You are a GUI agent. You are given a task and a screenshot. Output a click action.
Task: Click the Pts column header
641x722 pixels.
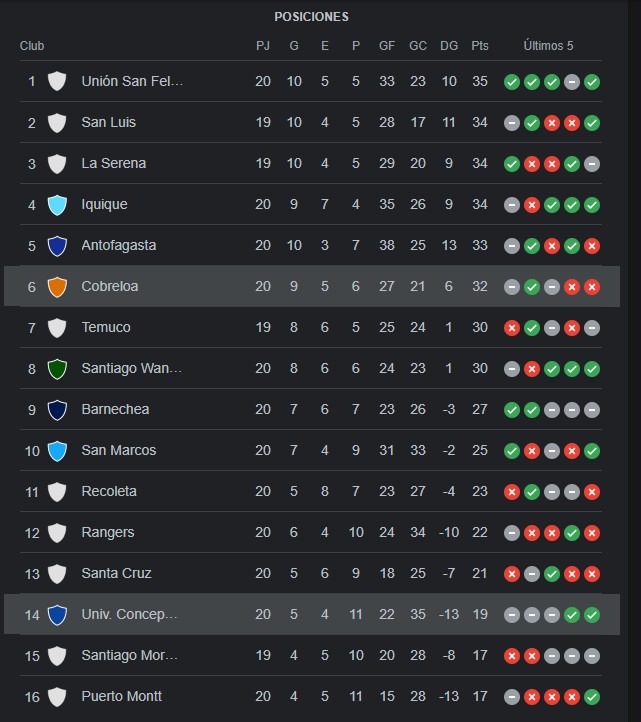(480, 46)
